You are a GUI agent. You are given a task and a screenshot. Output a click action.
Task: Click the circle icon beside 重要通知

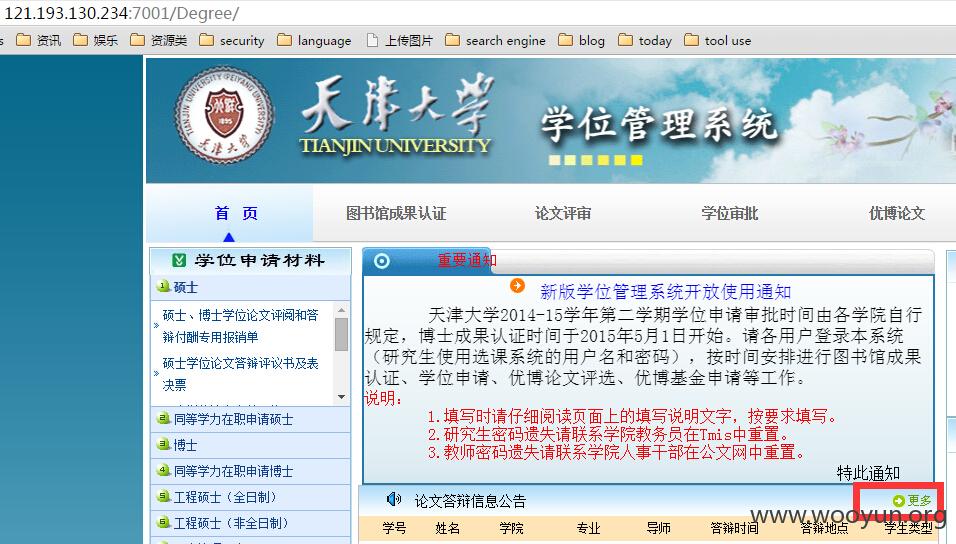pyautogui.click(x=382, y=262)
